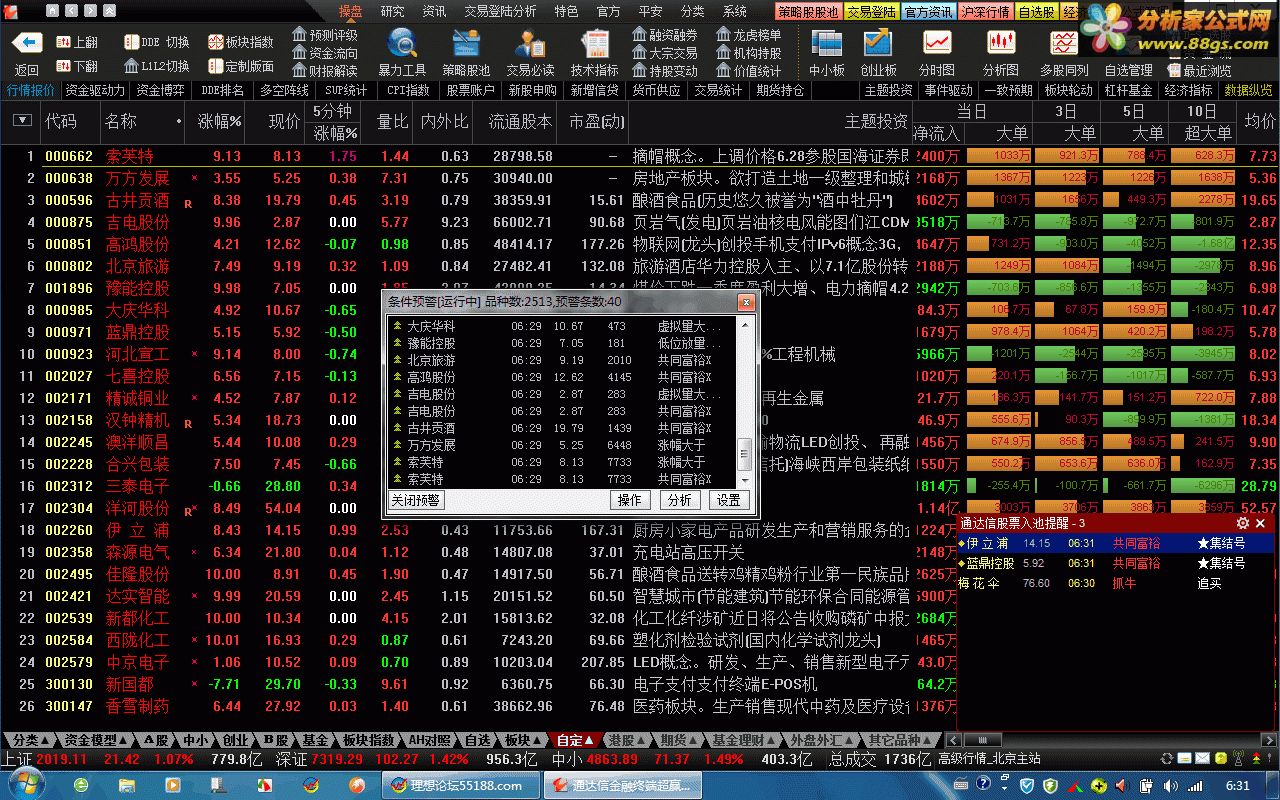Click the 中小板 grid icon
The width and height of the screenshot is (1280, 800).
pos(827,44)
